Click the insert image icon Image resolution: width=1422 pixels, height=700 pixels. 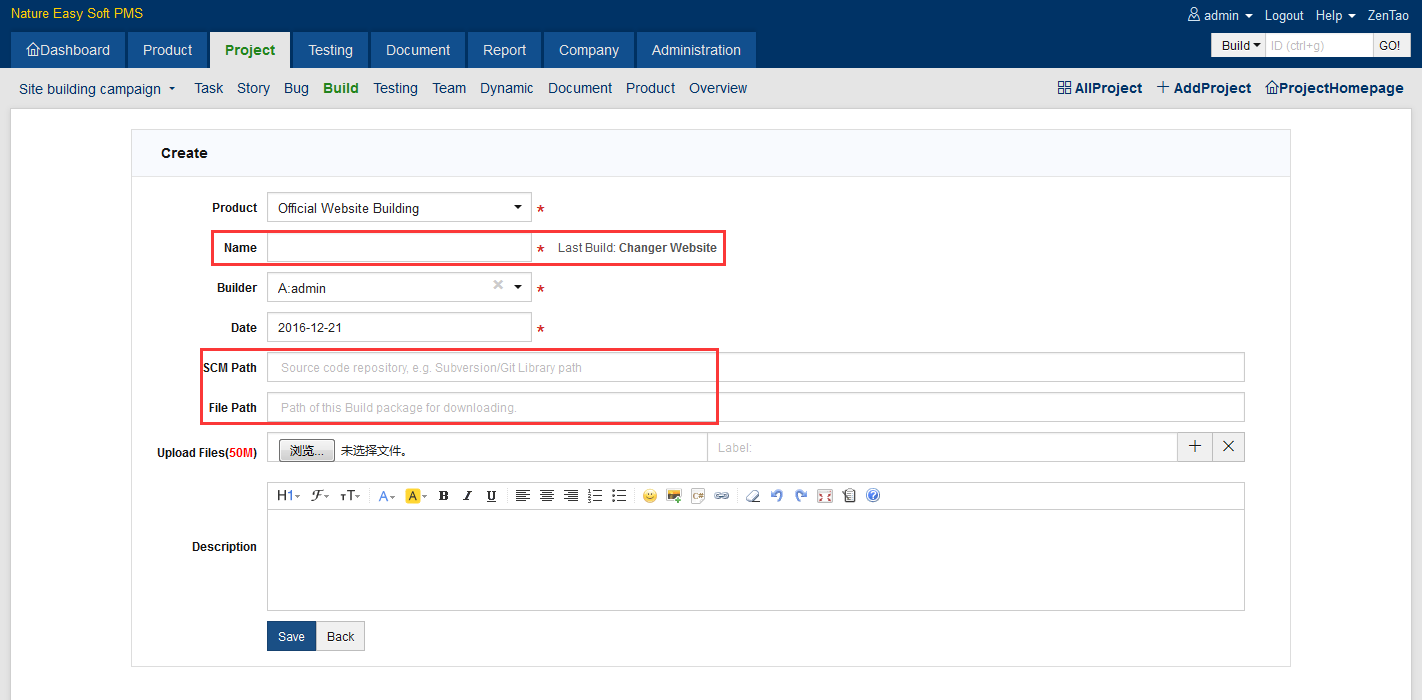pyautogui.click(x=674, y=496)
